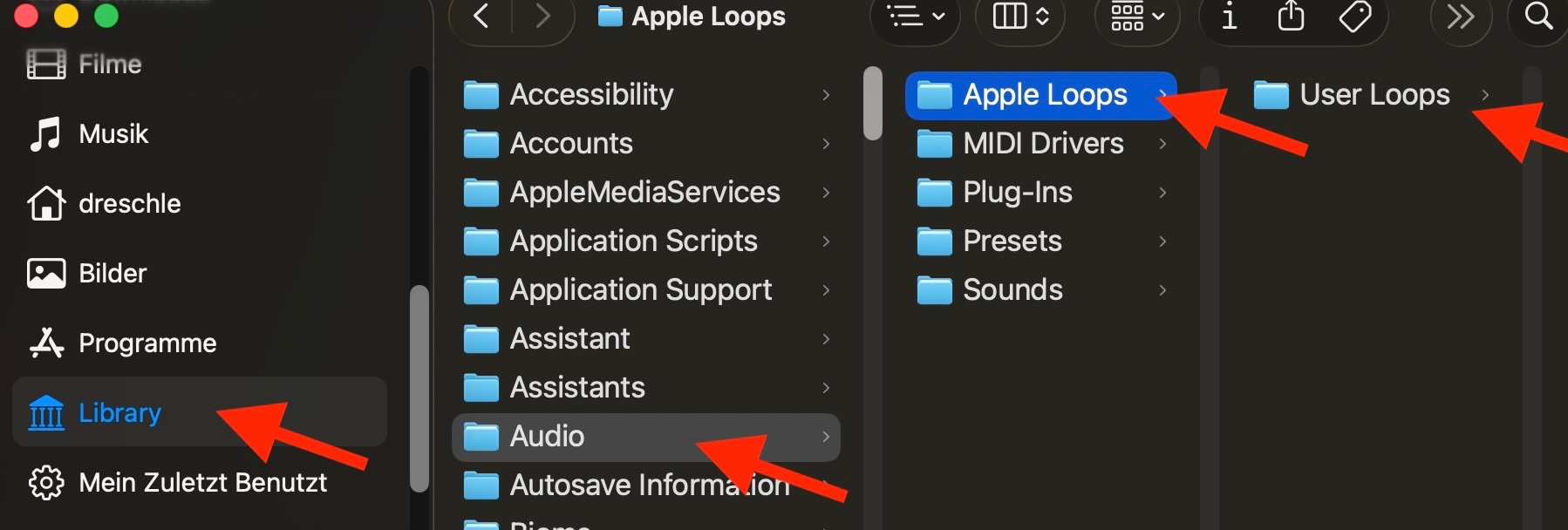The width and height of the screenshot is (1568, 530).
Task: Open the Get Info button
Action: (x=1229, y=17)
